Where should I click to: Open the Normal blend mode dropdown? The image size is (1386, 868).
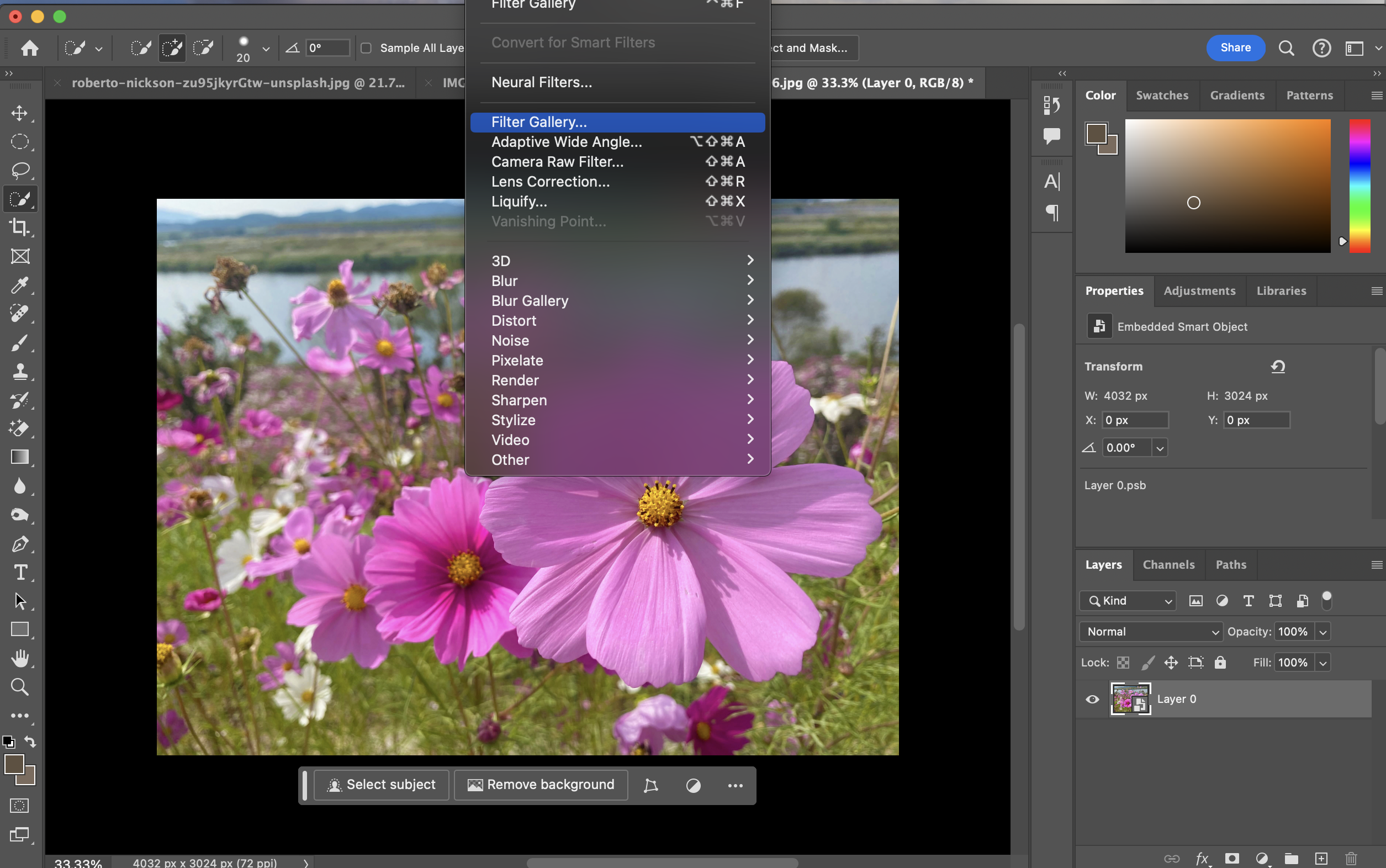1151,632
